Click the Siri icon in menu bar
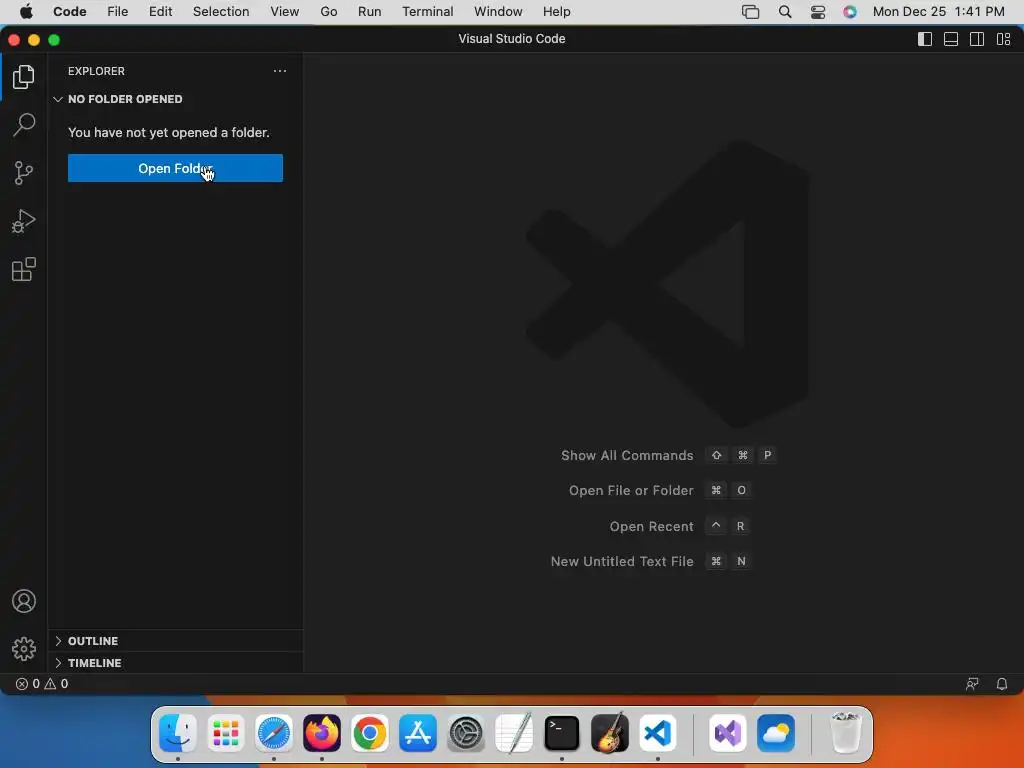Screen dimensions: 1024x768 click(850, 12)
